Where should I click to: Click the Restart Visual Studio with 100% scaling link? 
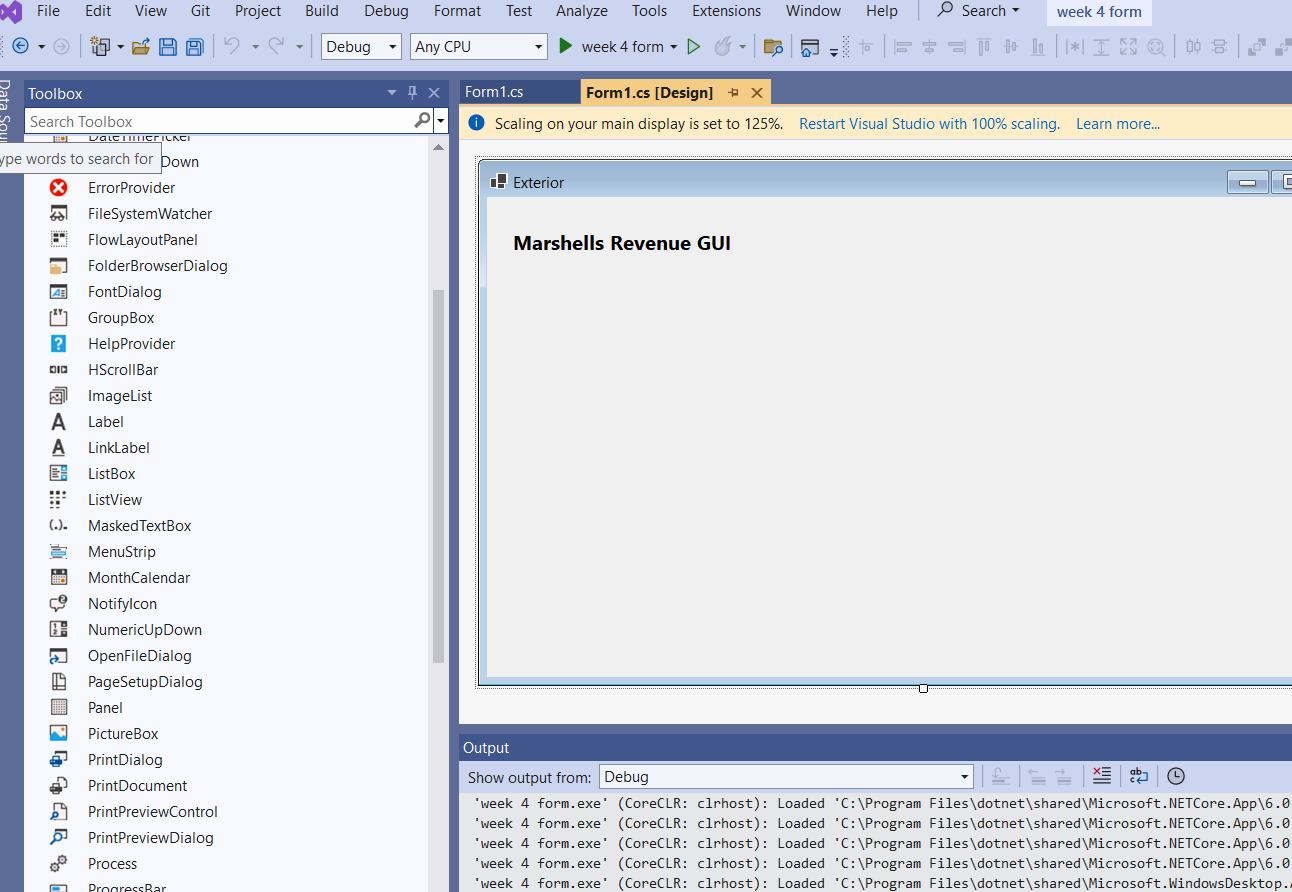coord(928,123)
